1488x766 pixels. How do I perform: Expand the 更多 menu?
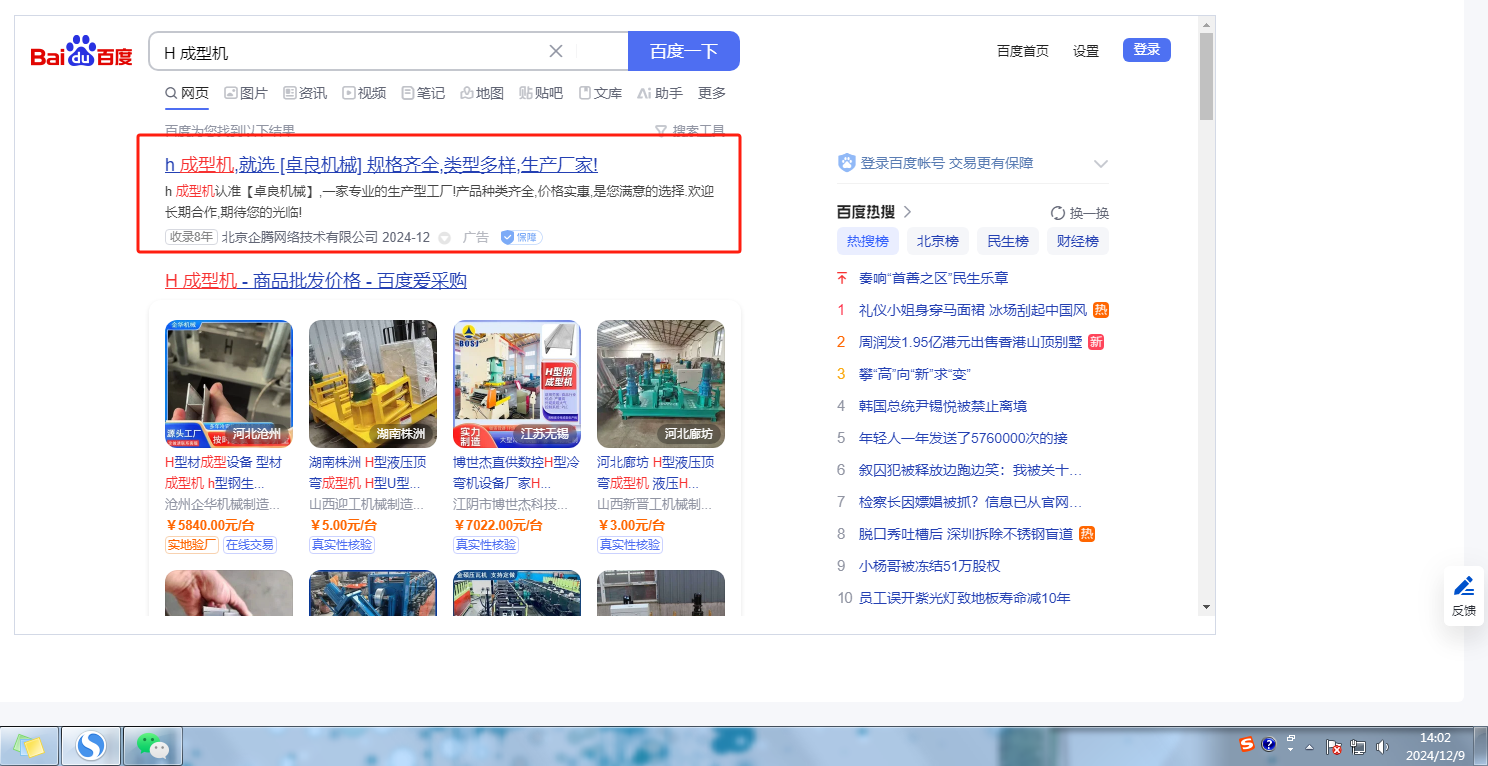[x=712, y=93]
